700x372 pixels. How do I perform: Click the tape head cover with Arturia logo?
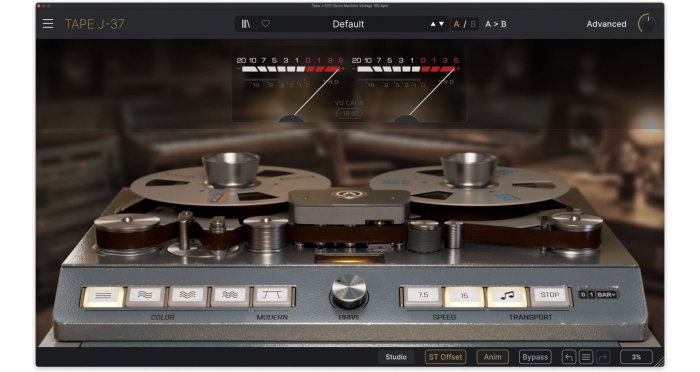(x=349, y=206)
